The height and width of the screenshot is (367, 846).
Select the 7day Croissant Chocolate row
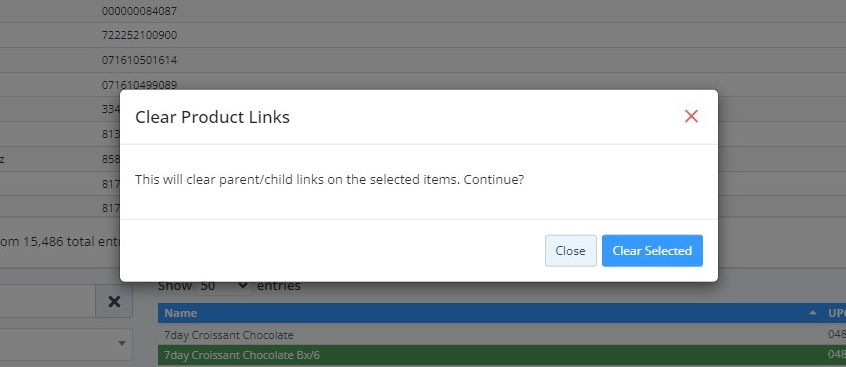click(x=502, y=335)
